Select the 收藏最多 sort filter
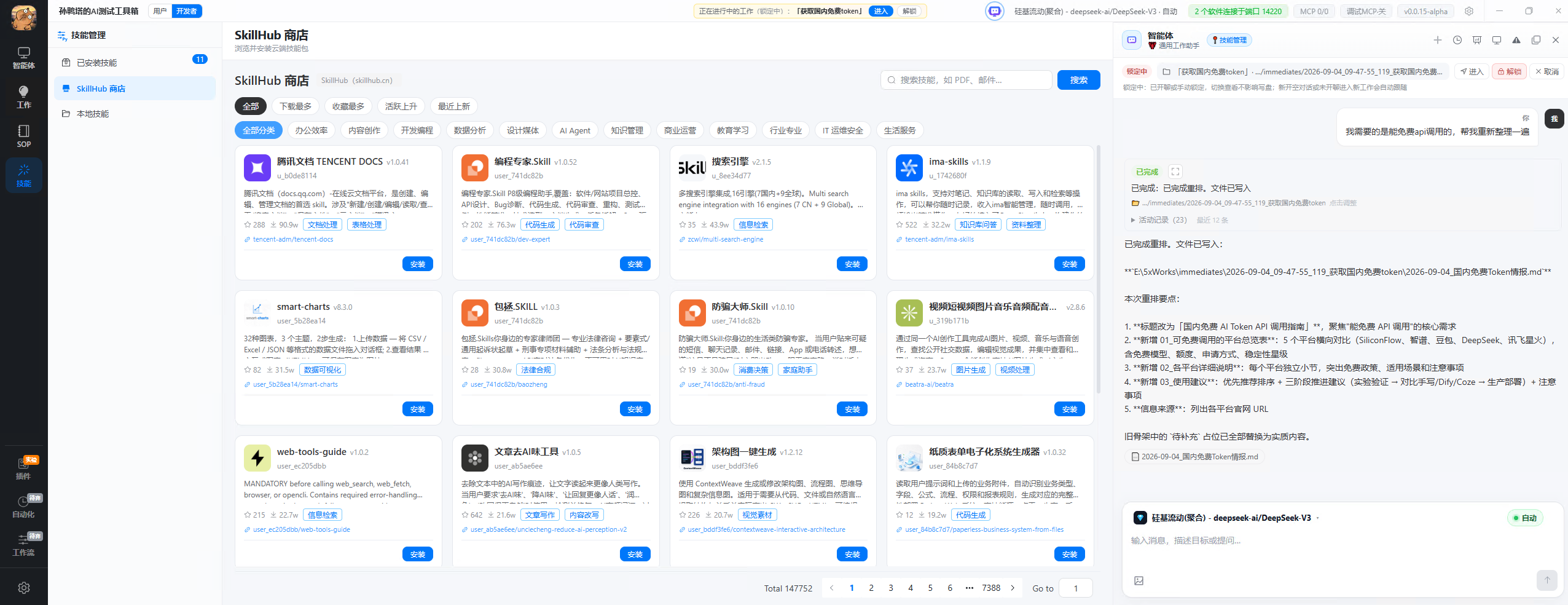1568x605 pixels. click(x=348, y=106)
